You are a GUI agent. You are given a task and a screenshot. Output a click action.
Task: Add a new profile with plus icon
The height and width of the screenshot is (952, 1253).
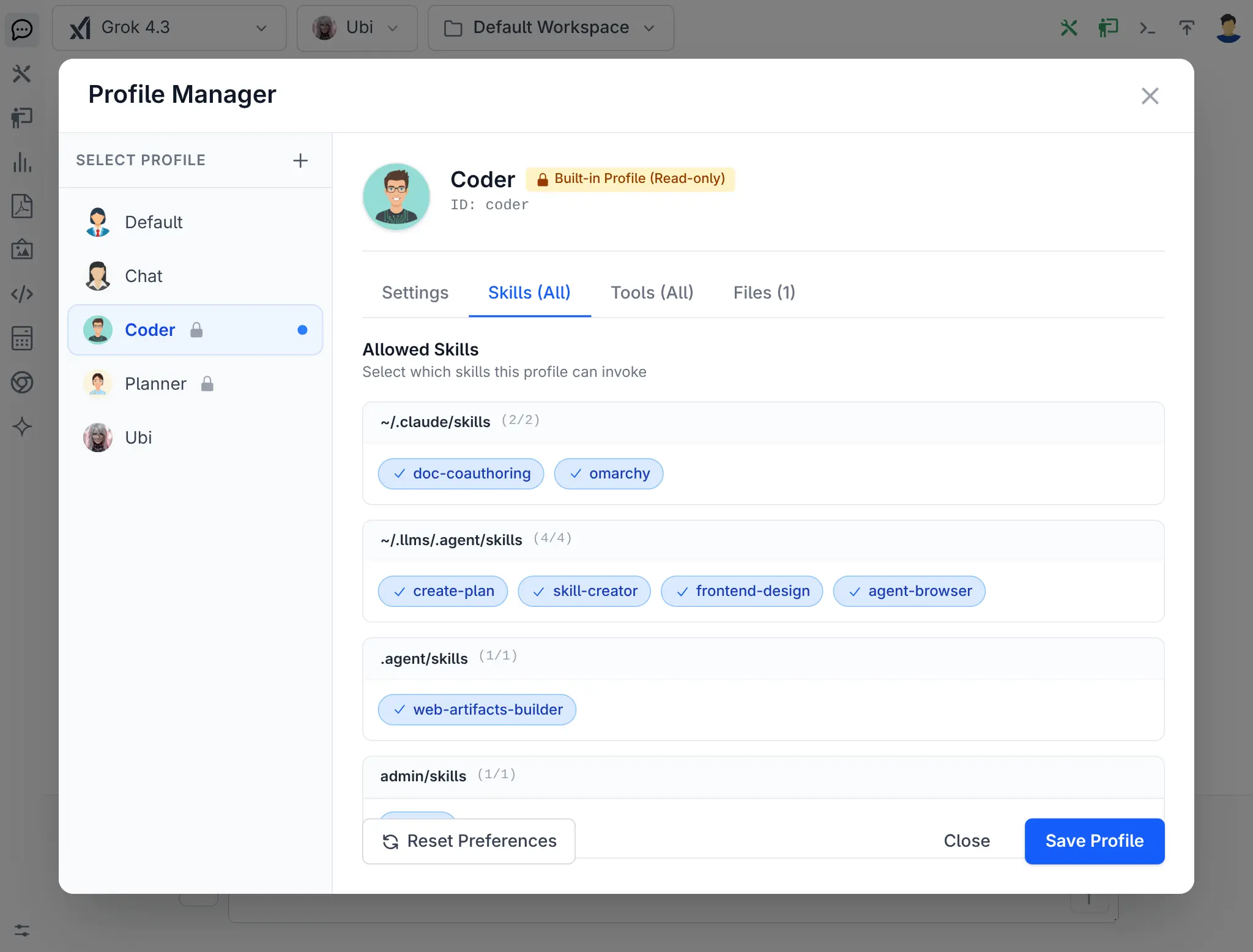point(300,160)
